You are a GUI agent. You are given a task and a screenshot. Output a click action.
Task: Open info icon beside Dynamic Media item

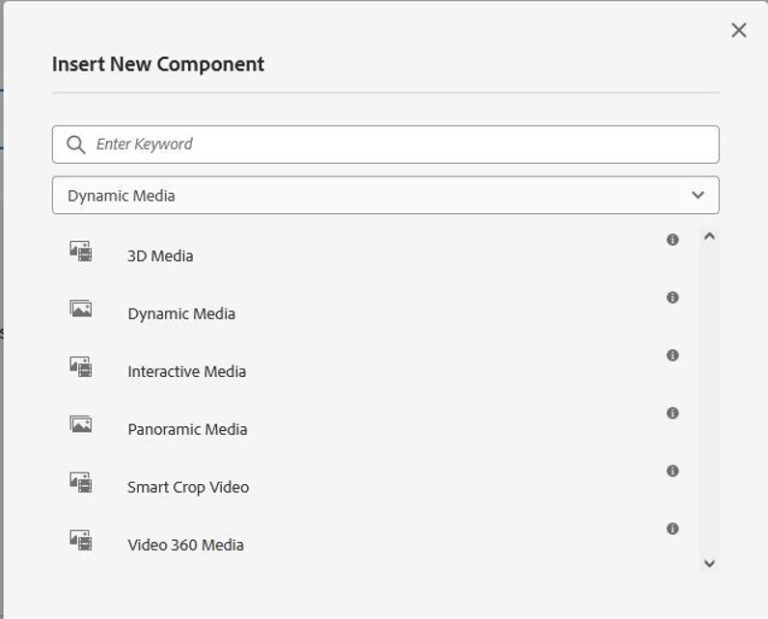pos(672,298)
